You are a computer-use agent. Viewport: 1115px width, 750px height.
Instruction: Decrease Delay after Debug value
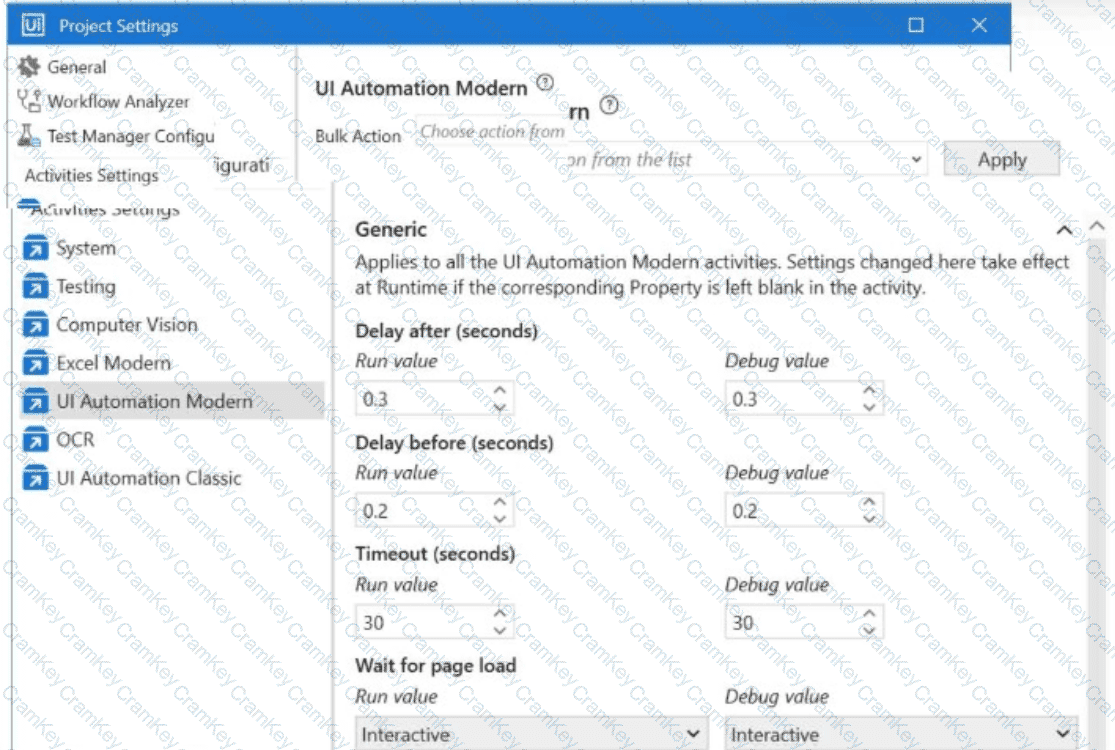(x=869, y=407)
